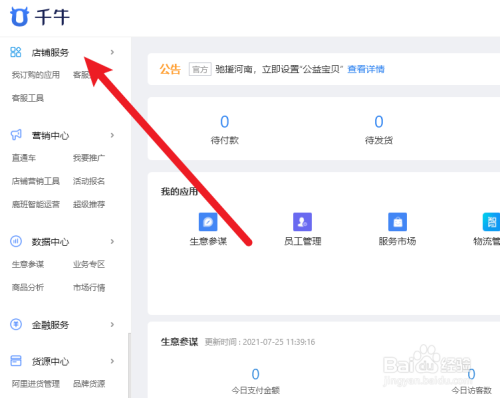Open 我订购的应用 link
The width and height of the screenshot is (500, 398).
pyautogui.click(x=36, y=75)
